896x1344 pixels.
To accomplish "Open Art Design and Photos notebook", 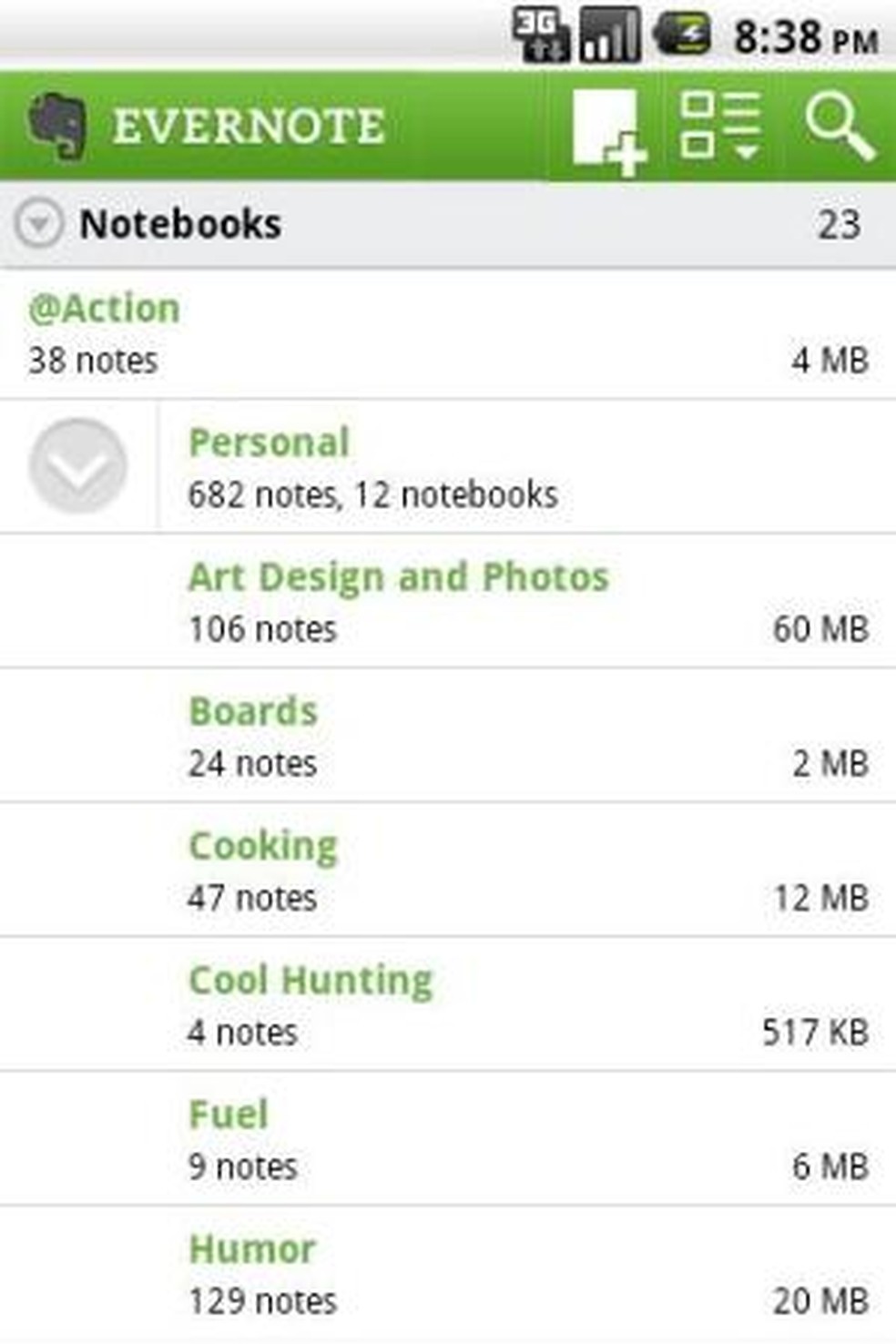I will click(x=398, y=577).
